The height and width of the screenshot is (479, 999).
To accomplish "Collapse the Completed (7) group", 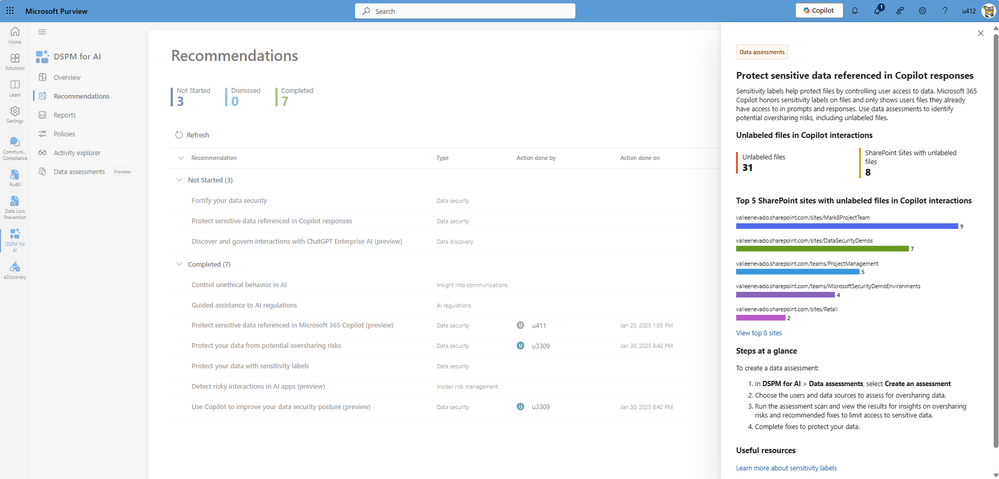I will [178, 264].
